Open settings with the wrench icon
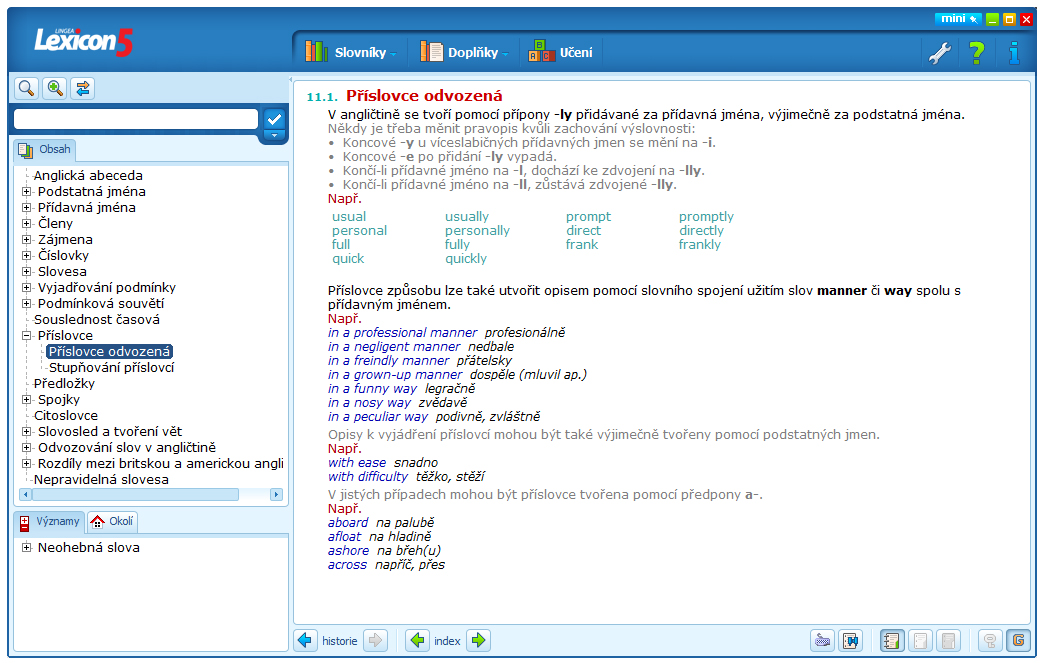The width and height of the screenshot is (1043, 663). [x=939, y=52]
